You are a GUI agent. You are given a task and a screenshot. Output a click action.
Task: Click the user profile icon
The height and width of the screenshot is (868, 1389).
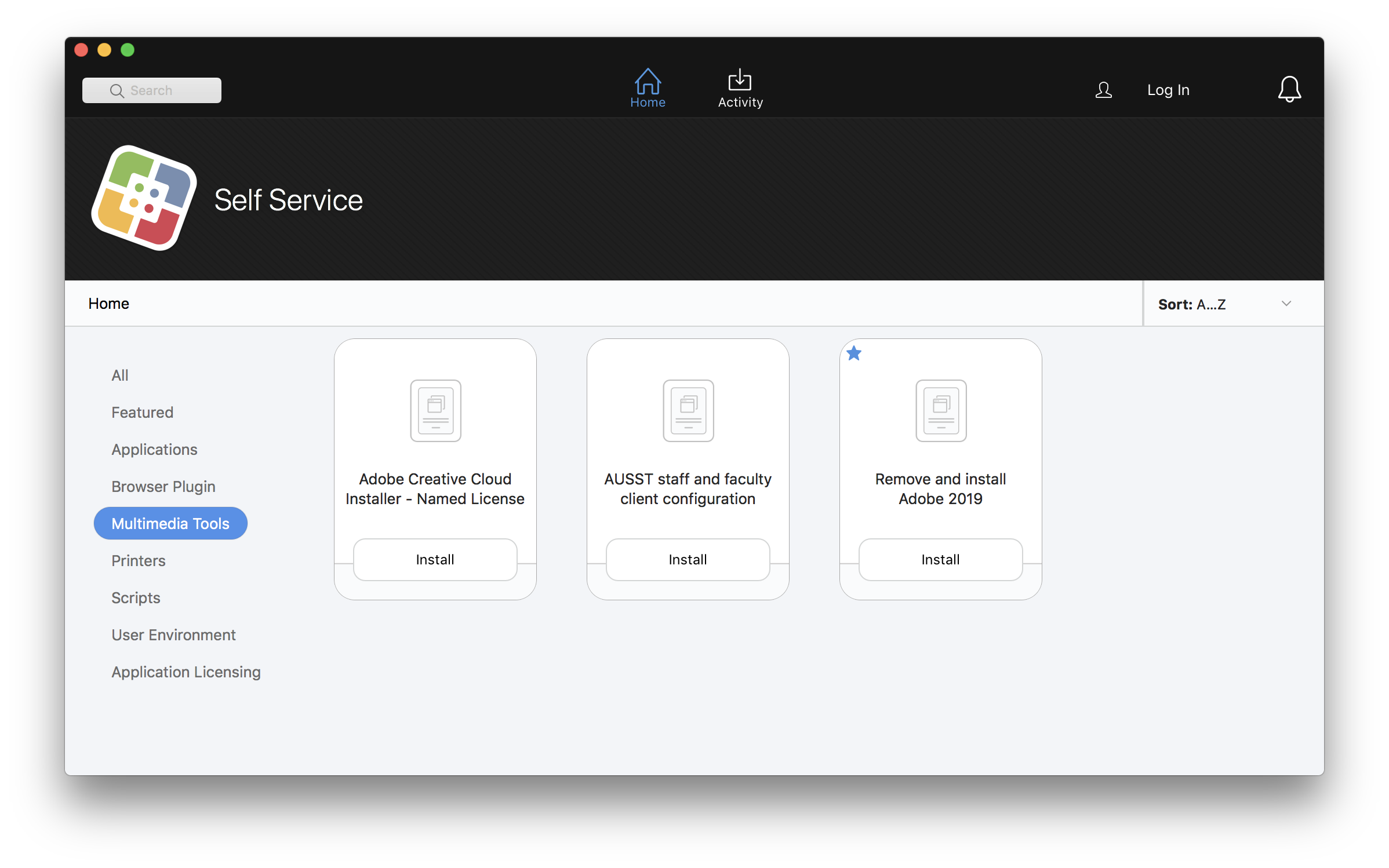pyautogui.click(x=1104, y=90)
